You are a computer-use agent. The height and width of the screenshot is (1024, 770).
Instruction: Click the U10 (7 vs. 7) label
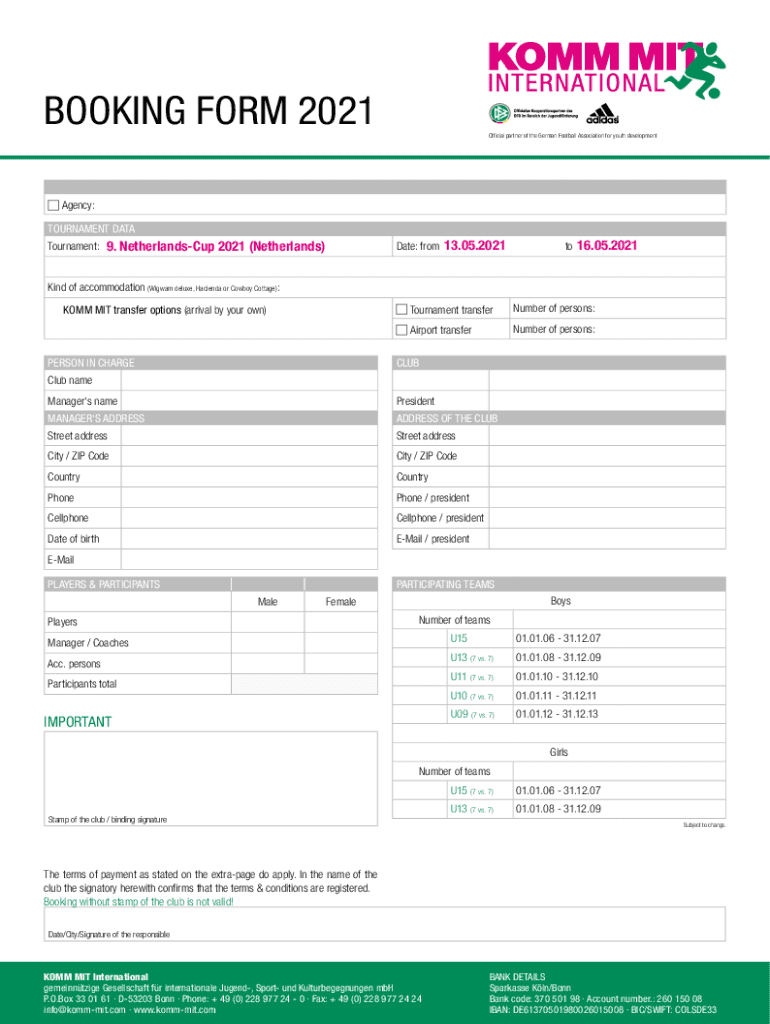pyautogui.click(x=472, y=696)
